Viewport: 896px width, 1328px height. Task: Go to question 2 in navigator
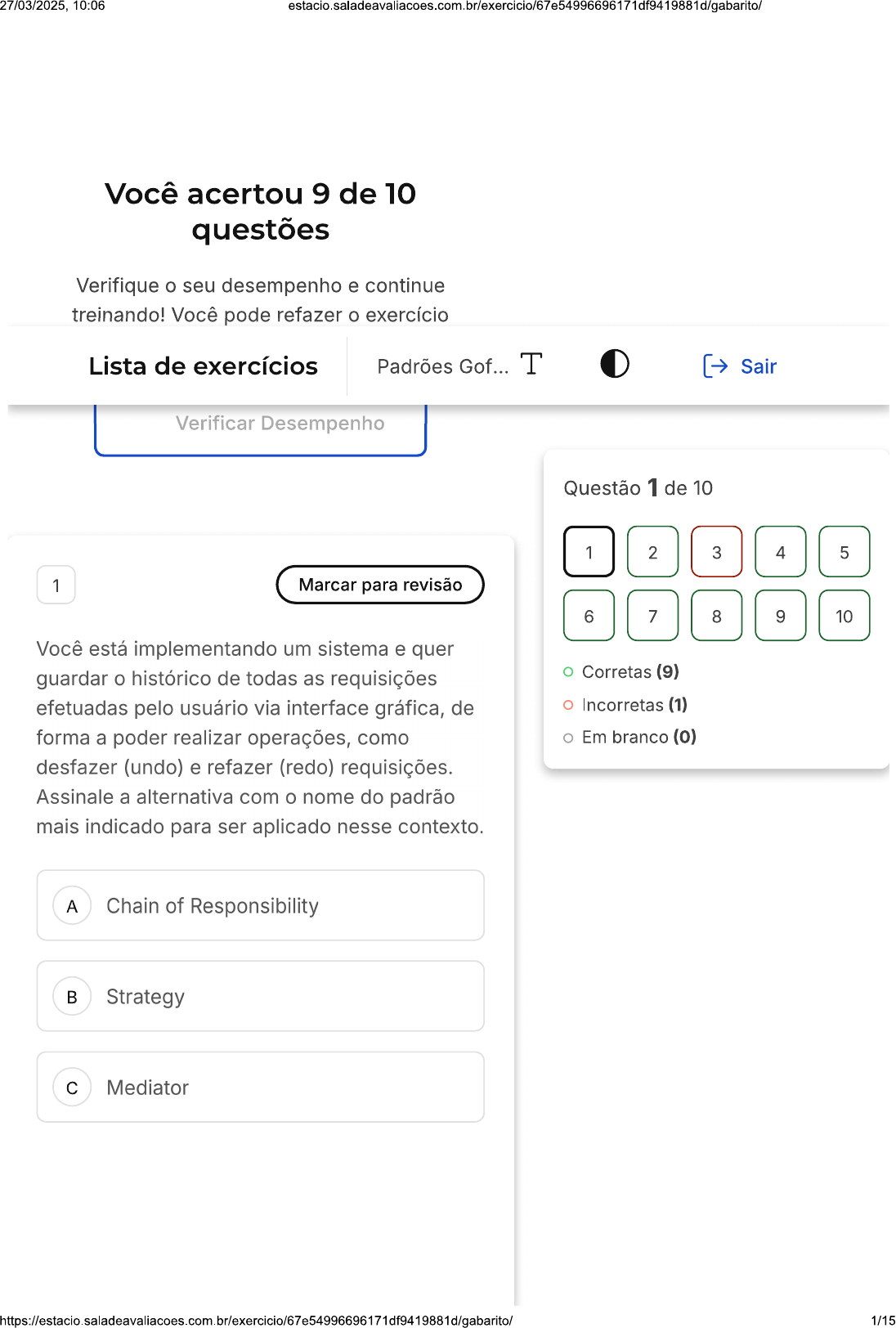652,552
